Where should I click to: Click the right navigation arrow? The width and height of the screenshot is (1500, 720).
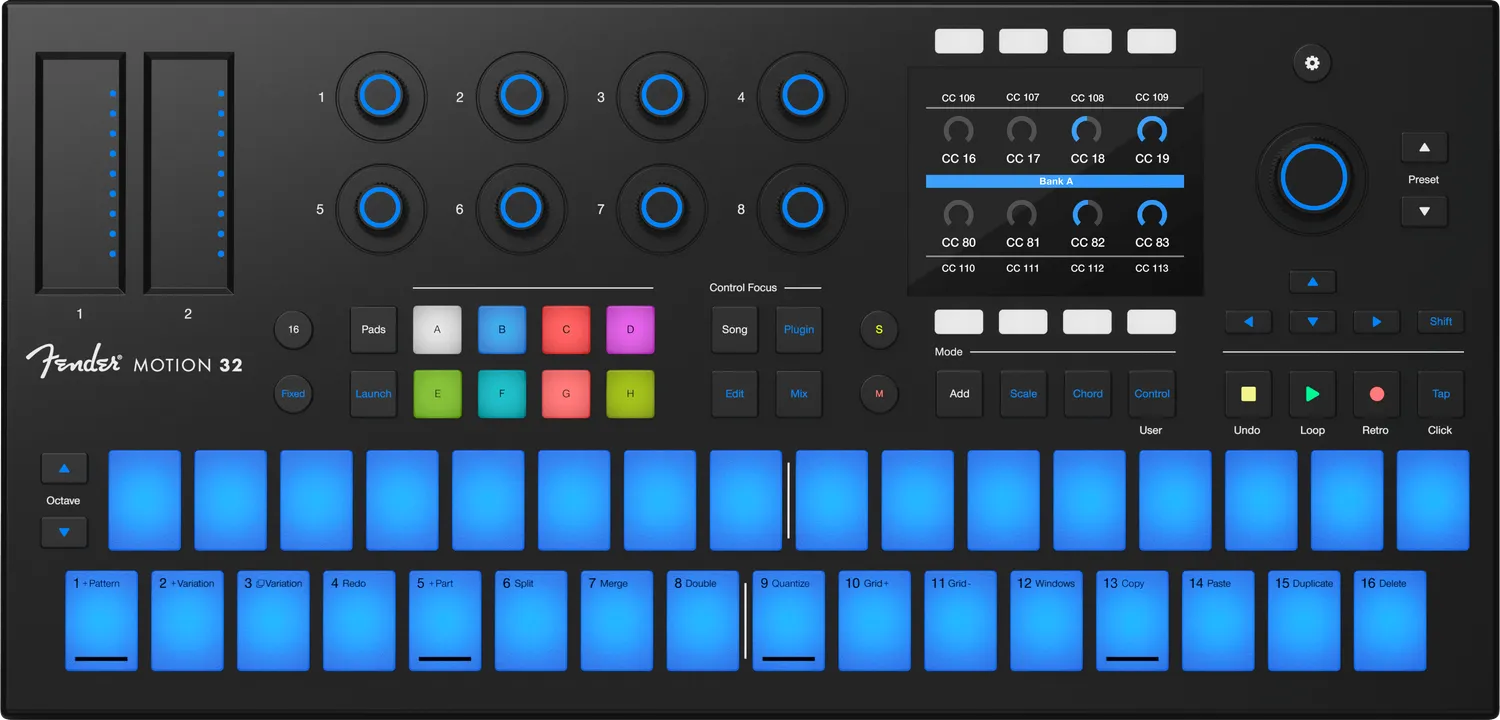click(x=1377, y=322)
